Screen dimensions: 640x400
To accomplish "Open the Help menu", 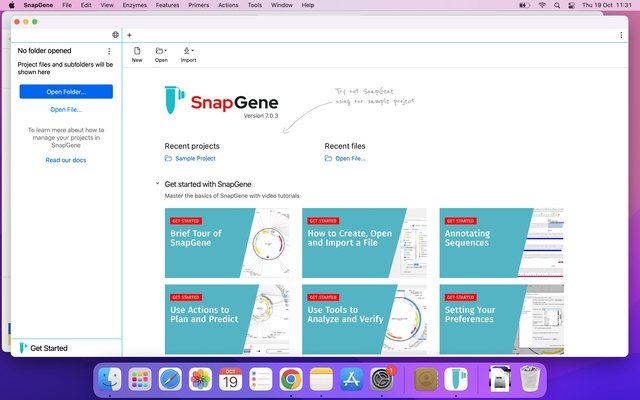I will coord(308,5).
